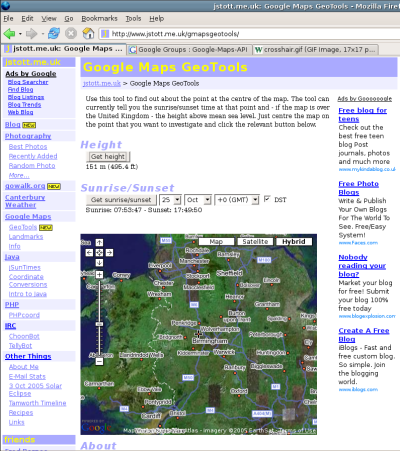Image resolution: width=400 pixels, height=451 pixels.
Task: Open the Nobody reading your blog ad
Action: click(362, 266)
